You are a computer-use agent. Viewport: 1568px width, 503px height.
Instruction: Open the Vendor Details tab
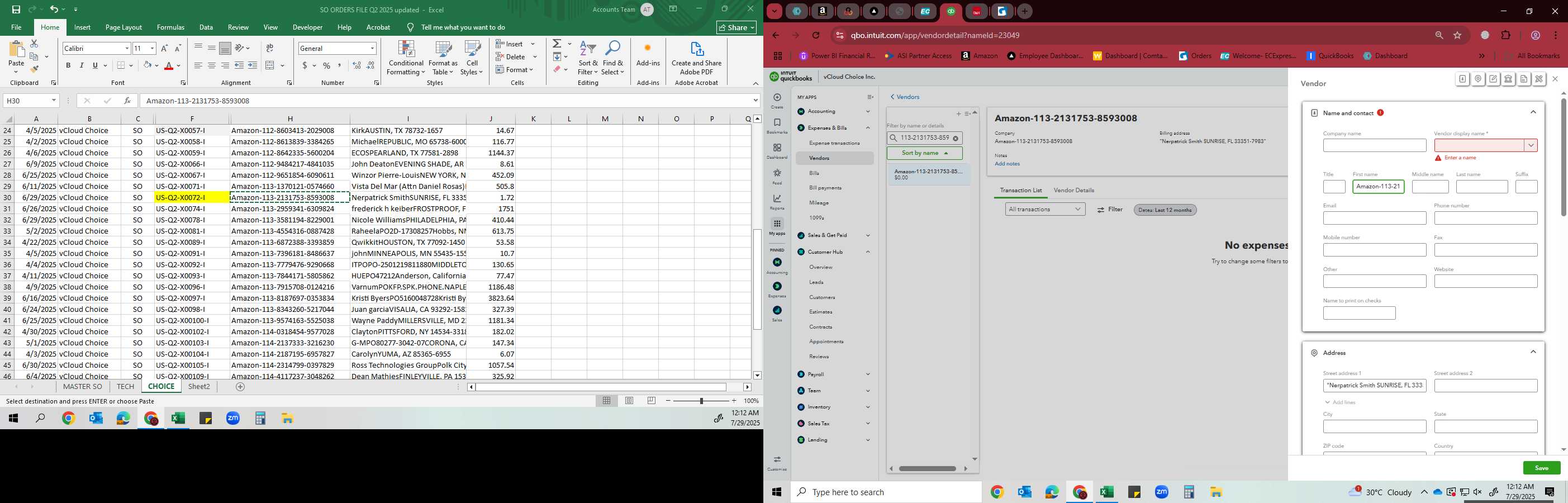[x=1074, y=190]
